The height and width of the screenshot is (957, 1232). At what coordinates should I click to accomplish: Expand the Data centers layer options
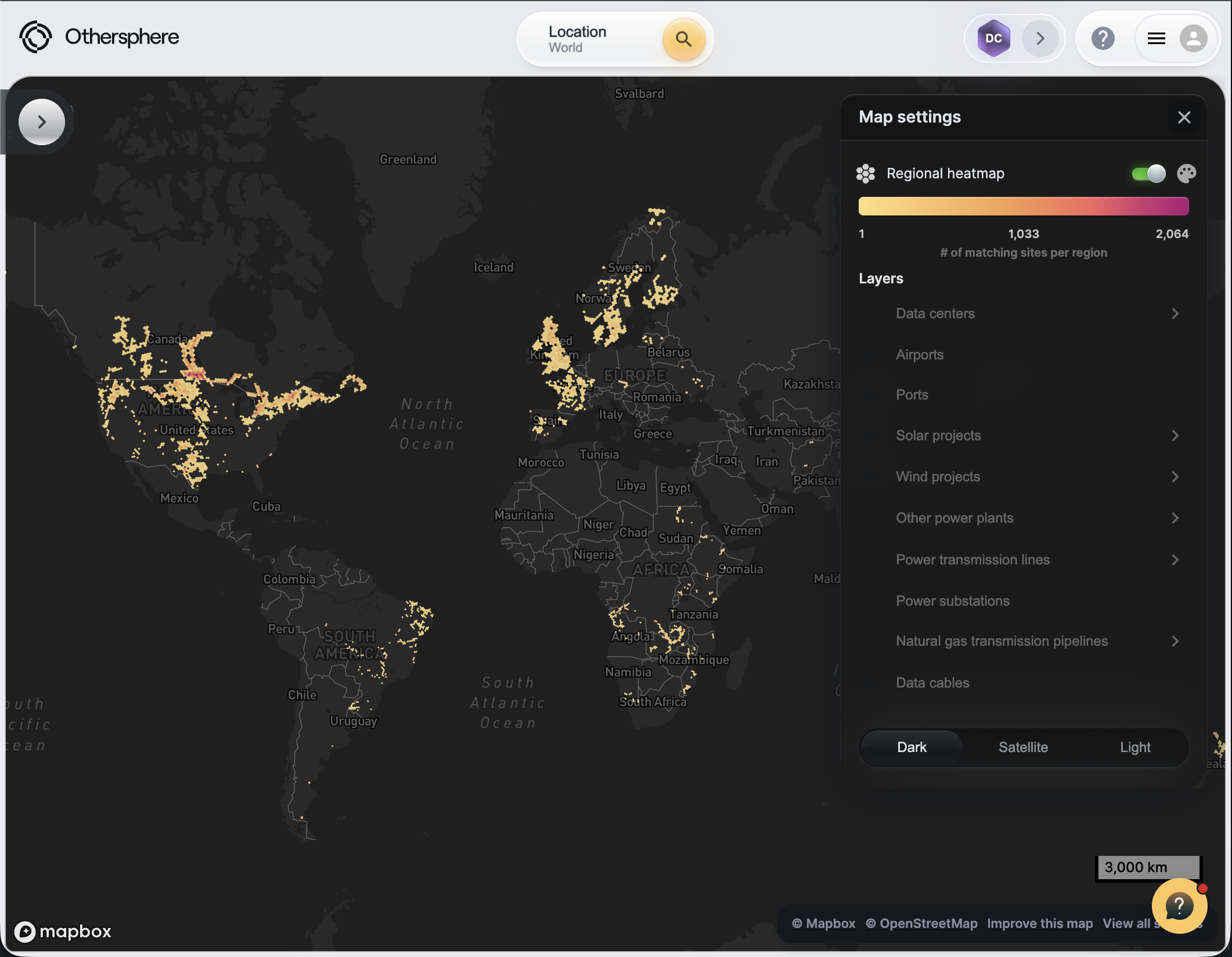click(x=1175, y=314)
